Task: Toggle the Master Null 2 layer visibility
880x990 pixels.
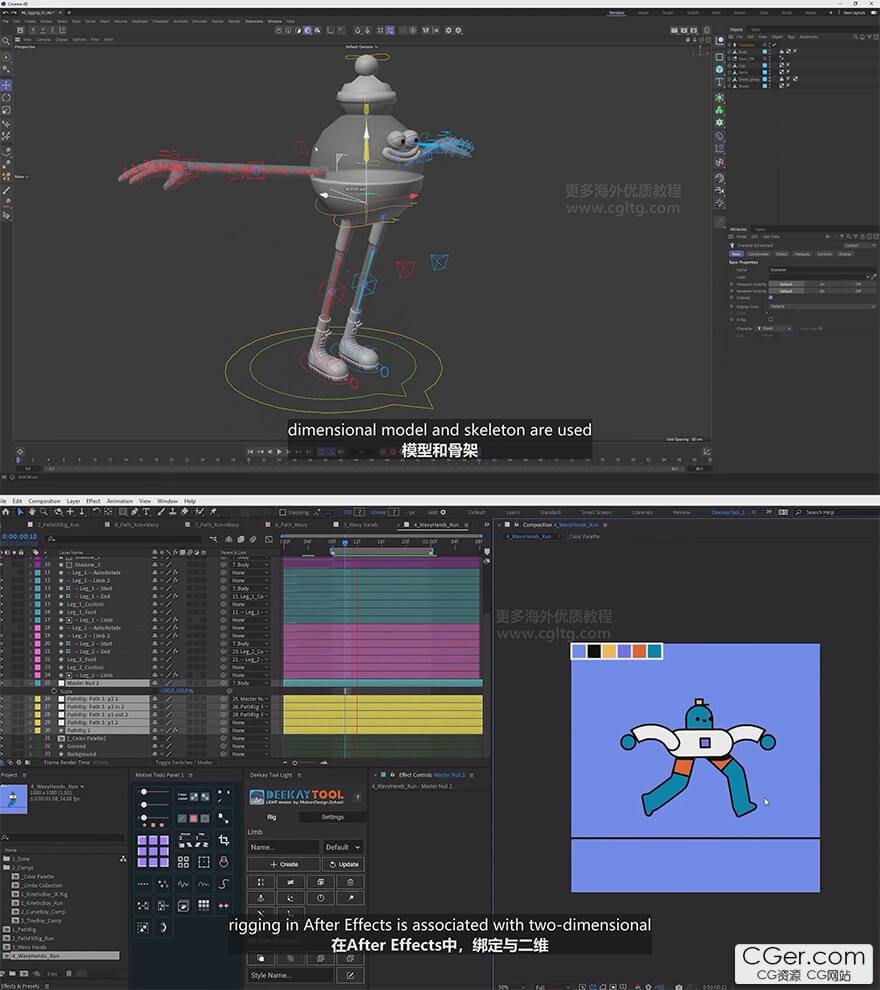Action: 3,683
